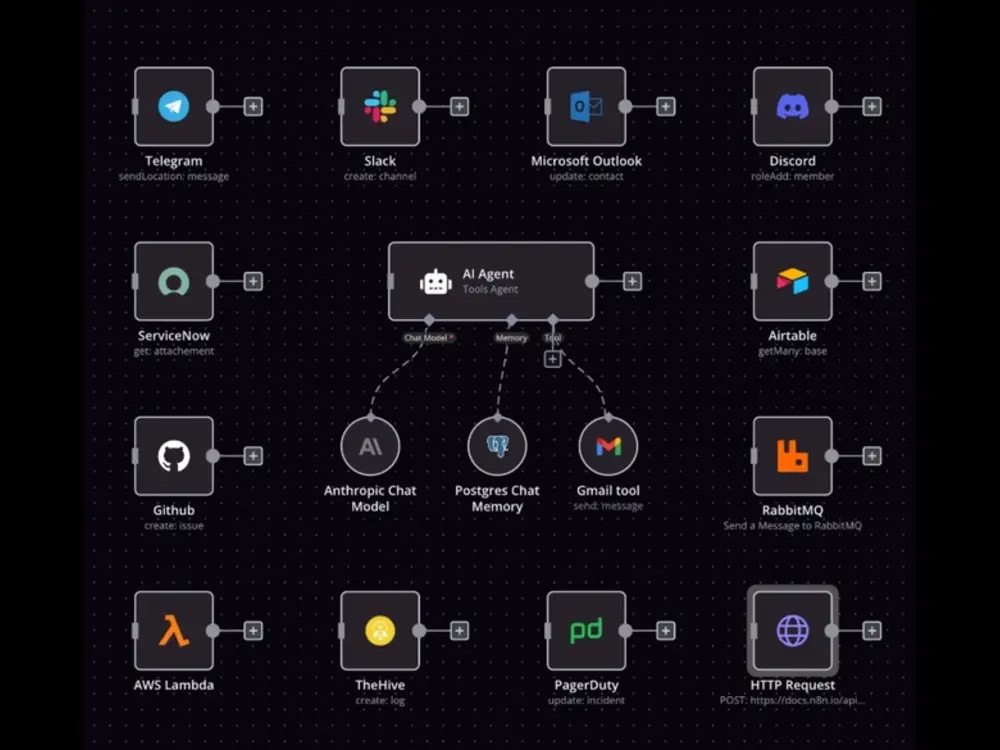Add a node after Github
1000x750 pixels.
[x=253, y=456]
